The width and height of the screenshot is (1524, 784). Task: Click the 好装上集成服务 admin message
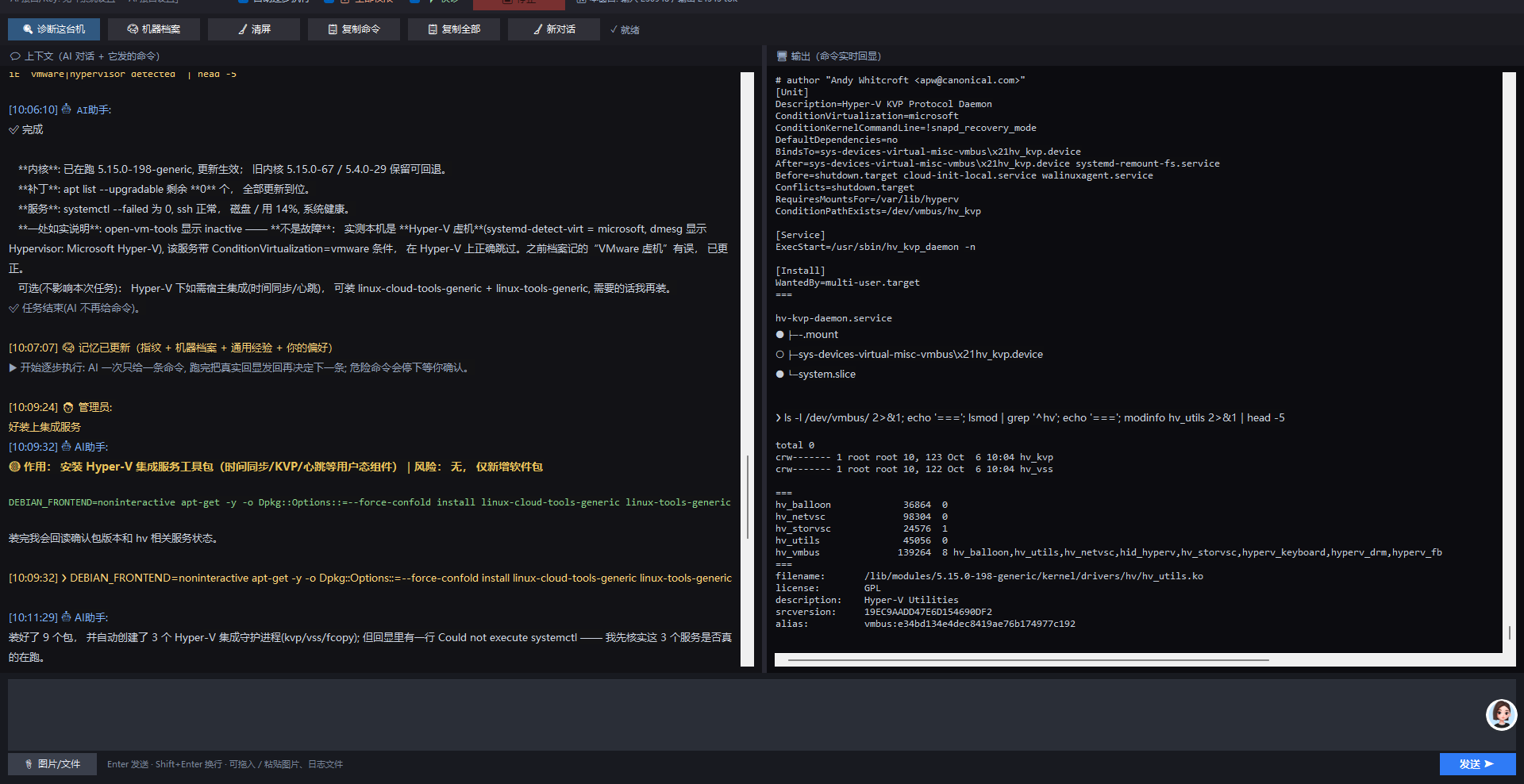pyautogui.click(x=45, y=427)
